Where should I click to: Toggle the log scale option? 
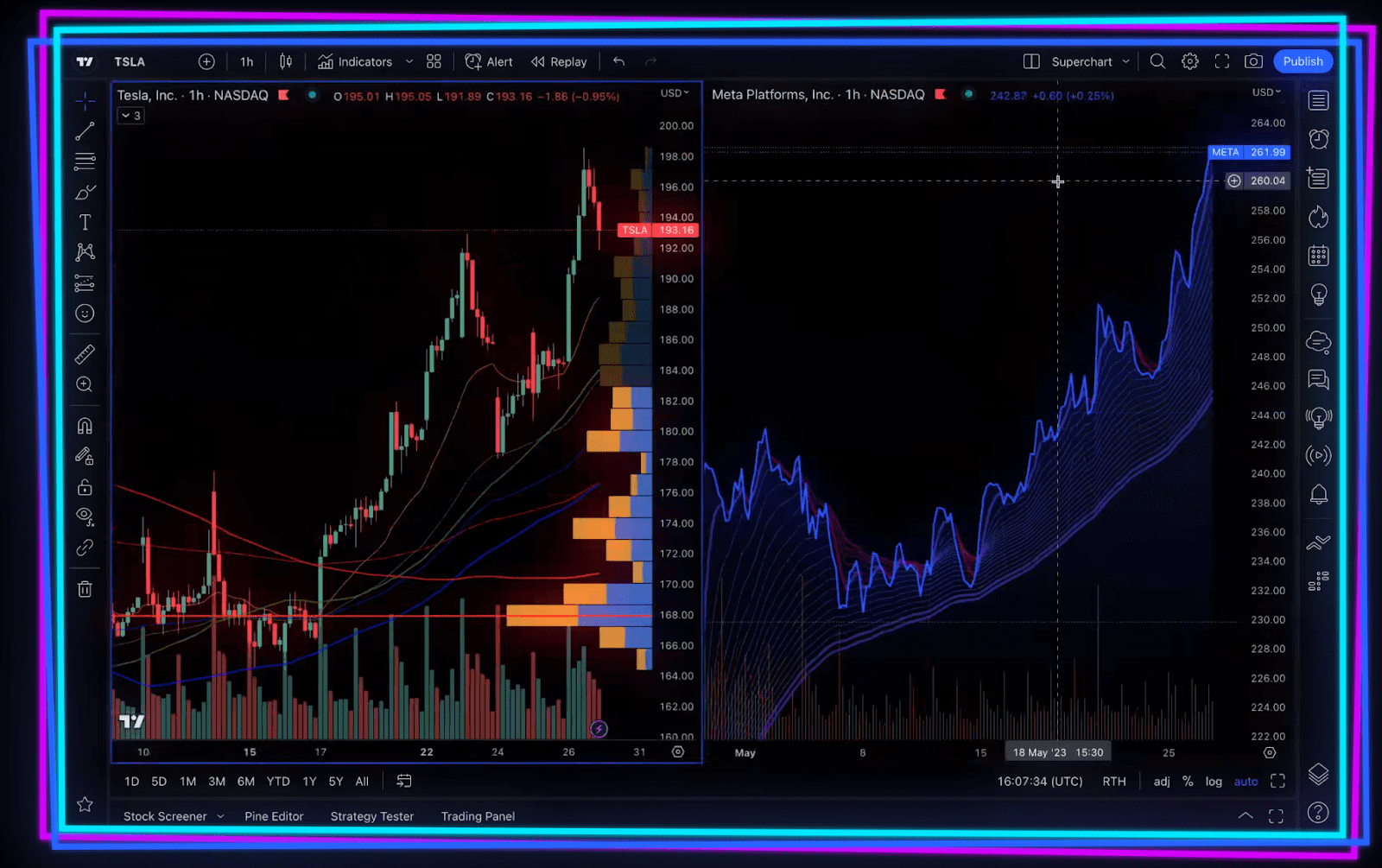(1214, 781)
